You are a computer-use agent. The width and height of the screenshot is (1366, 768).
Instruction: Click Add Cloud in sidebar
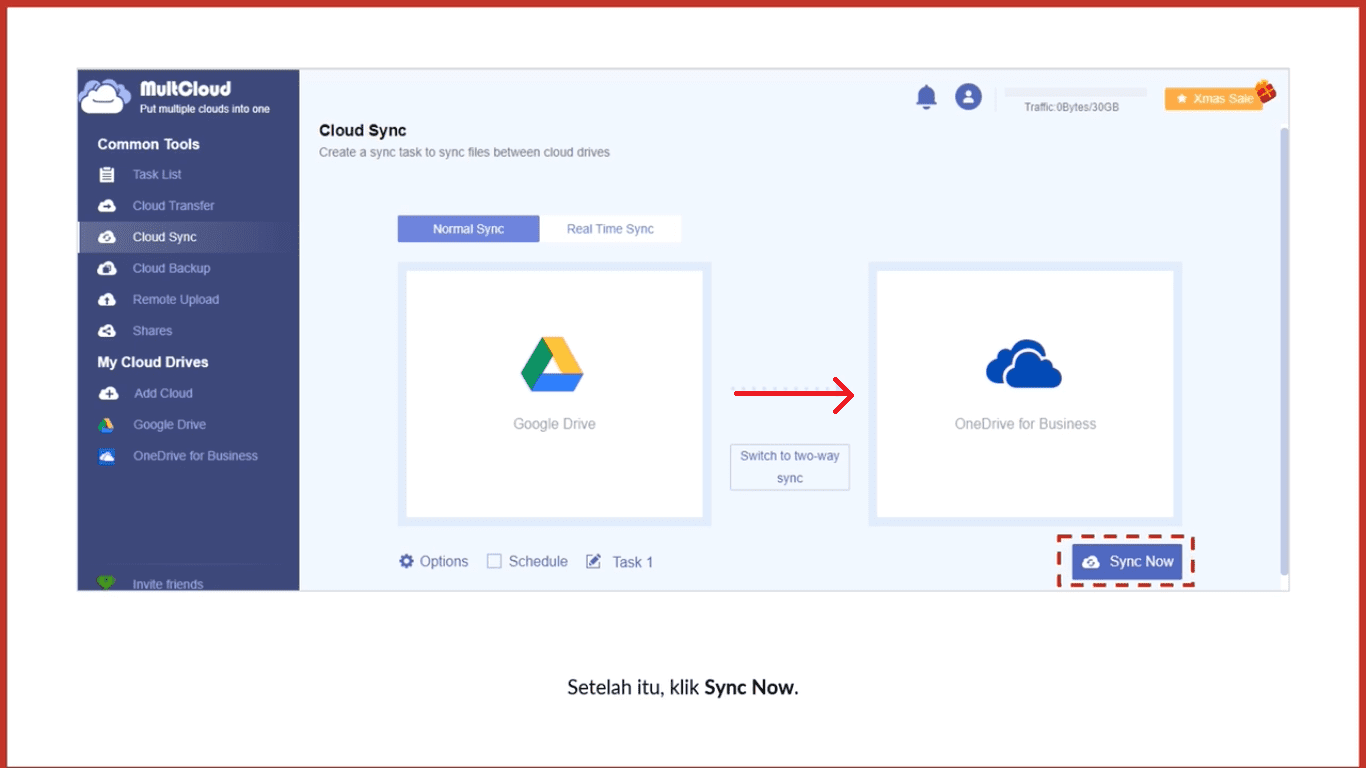(163, 393)
